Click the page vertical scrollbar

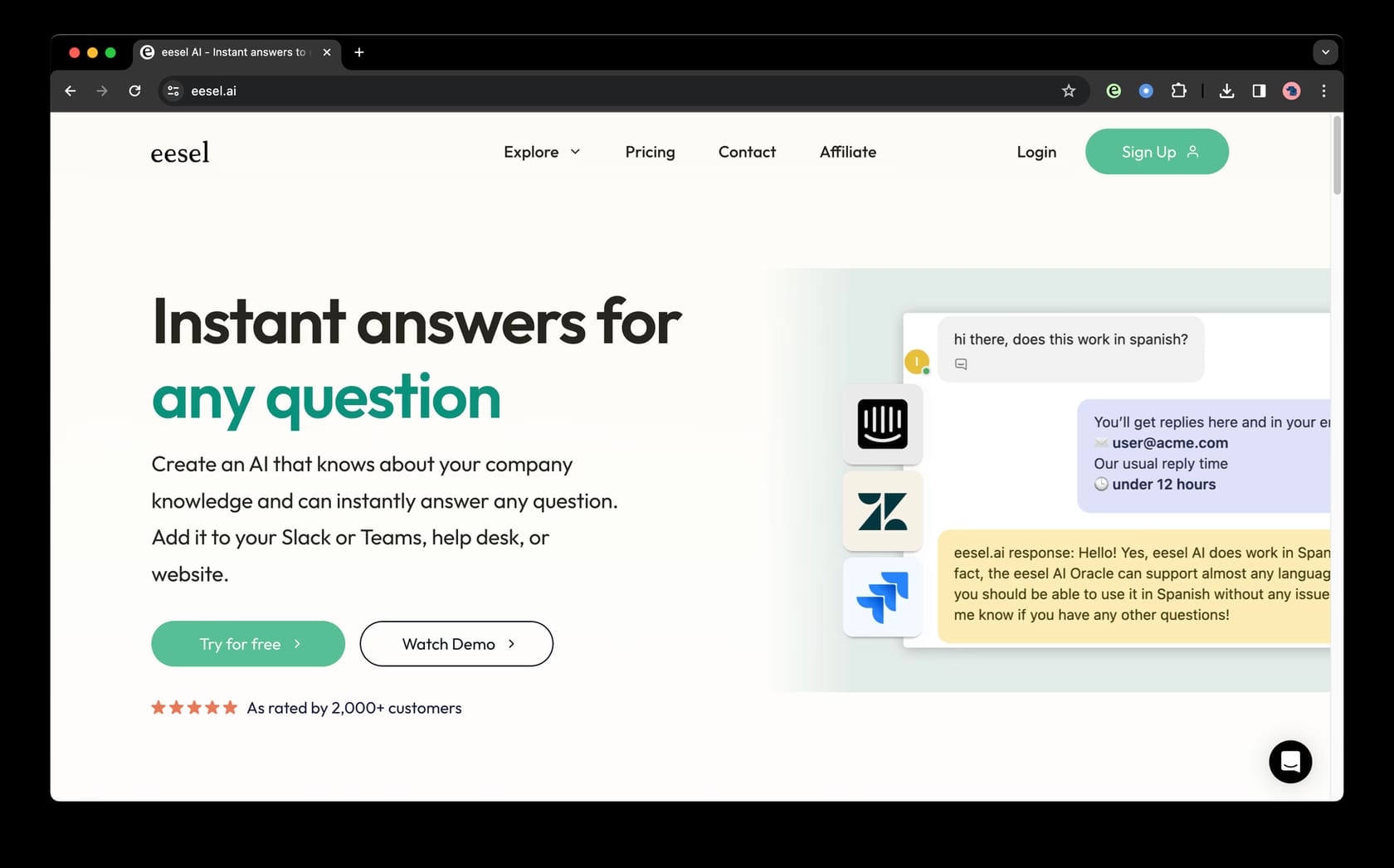(x=1337, y=156)
